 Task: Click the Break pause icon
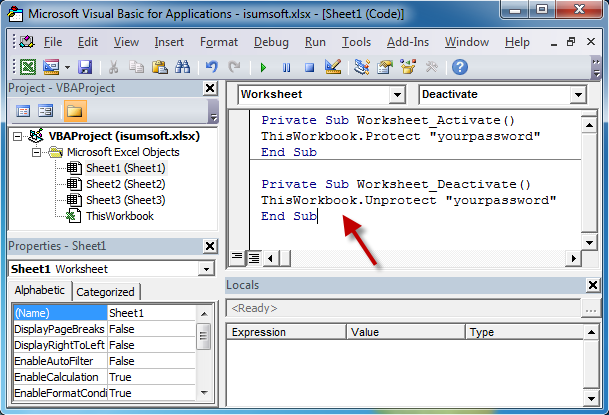point(286,68)
